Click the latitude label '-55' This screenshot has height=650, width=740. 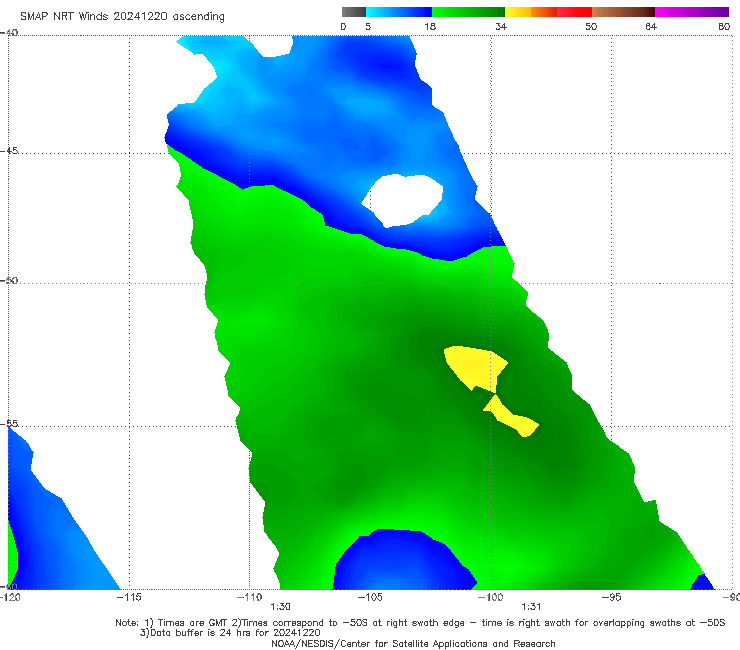pos(9,423)
